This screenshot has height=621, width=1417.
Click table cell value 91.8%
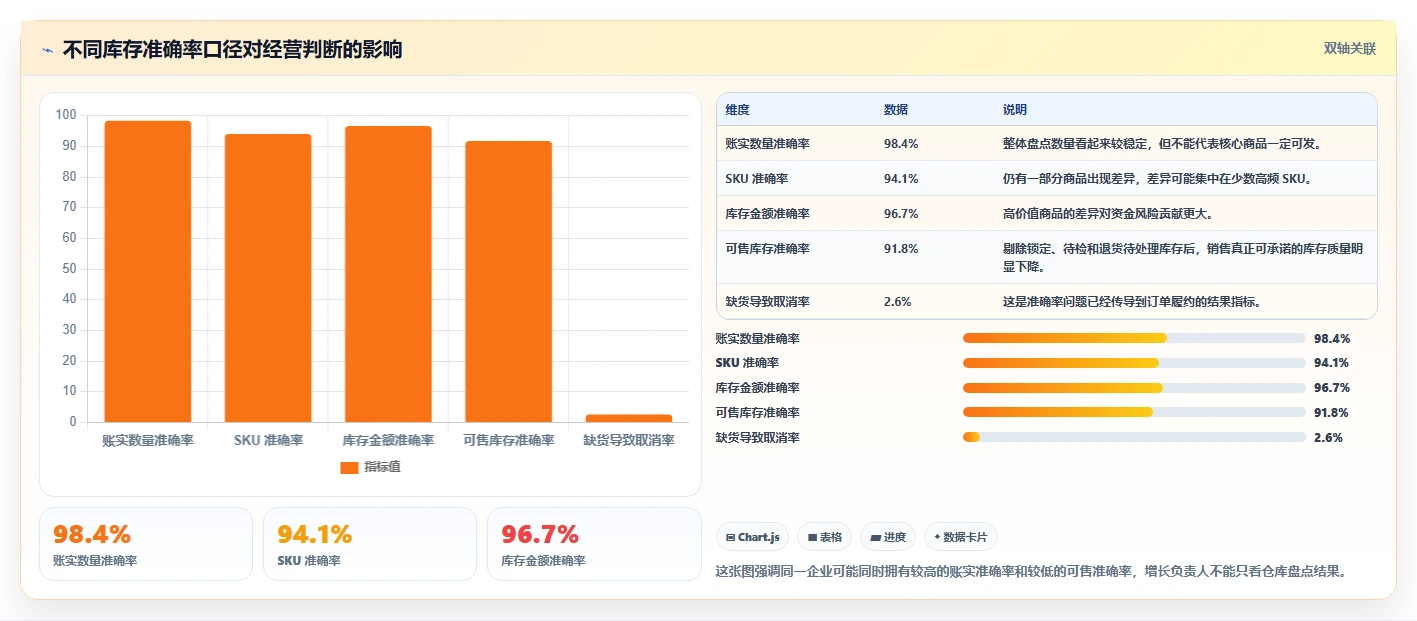pyautogui.click(x=901, y=249)
